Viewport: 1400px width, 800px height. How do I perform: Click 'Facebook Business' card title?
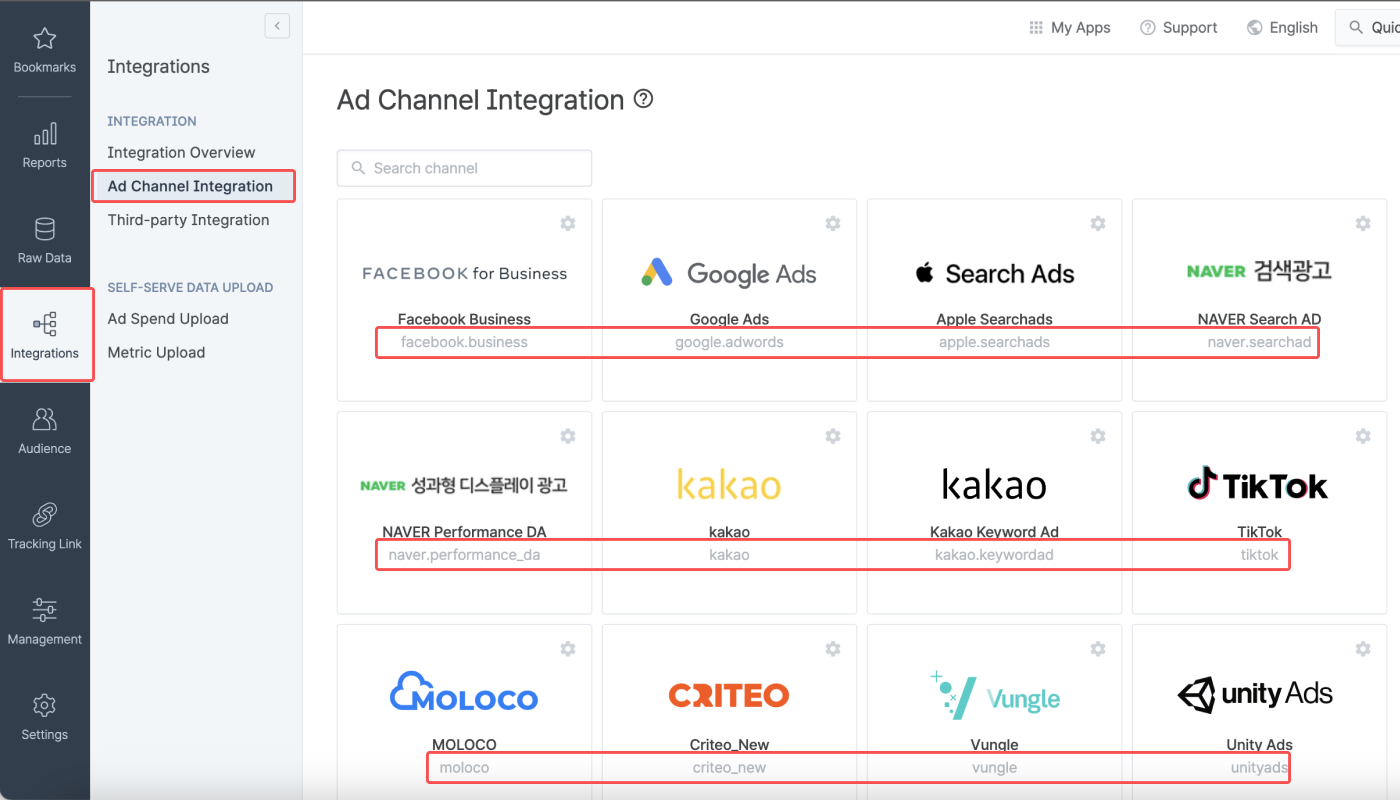click(x=464, y=319)
